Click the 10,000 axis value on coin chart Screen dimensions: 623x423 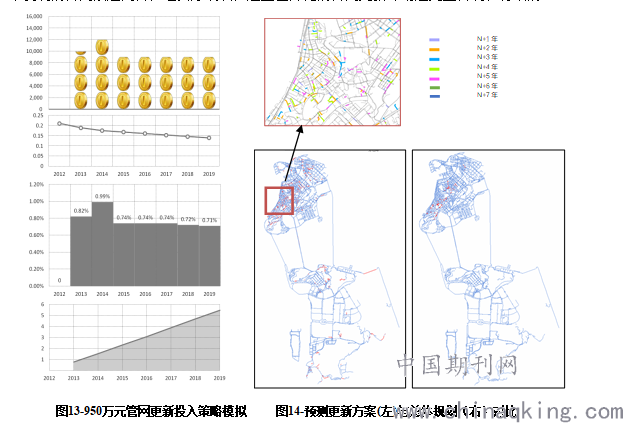pyautogui.click(x=34, y=51)
